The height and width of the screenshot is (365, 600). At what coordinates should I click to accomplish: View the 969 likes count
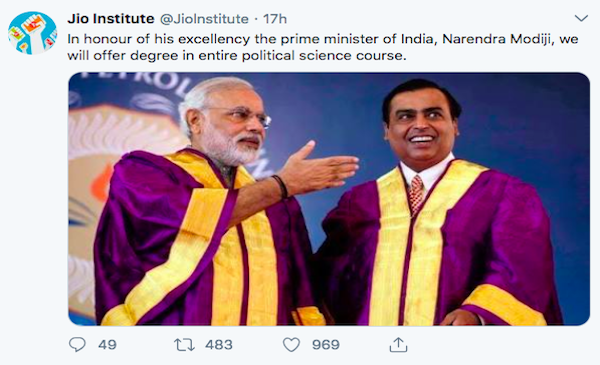(326, 345)
